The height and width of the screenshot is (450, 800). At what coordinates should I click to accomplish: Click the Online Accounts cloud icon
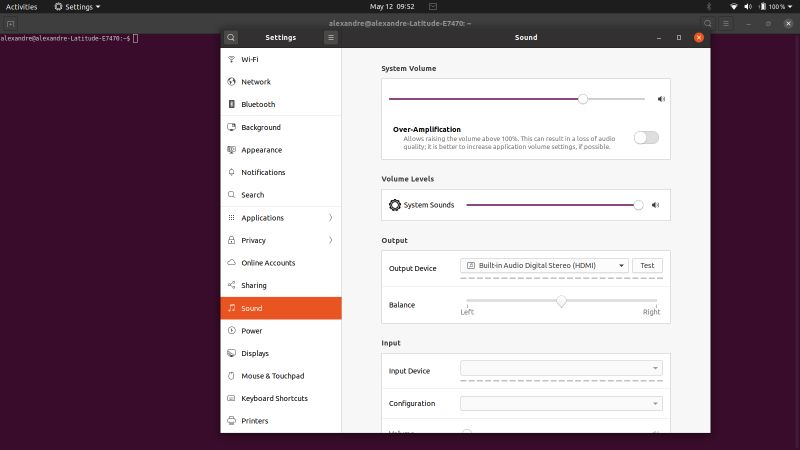(232, 262)
